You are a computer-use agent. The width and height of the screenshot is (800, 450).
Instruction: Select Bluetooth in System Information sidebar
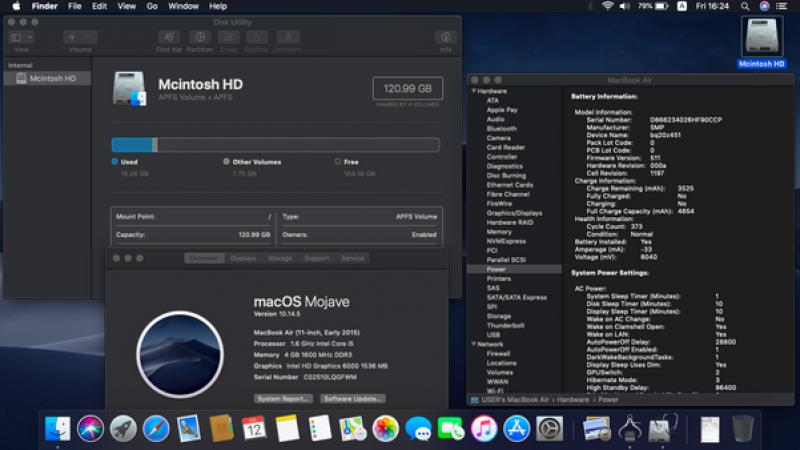[x=502, y=129]
